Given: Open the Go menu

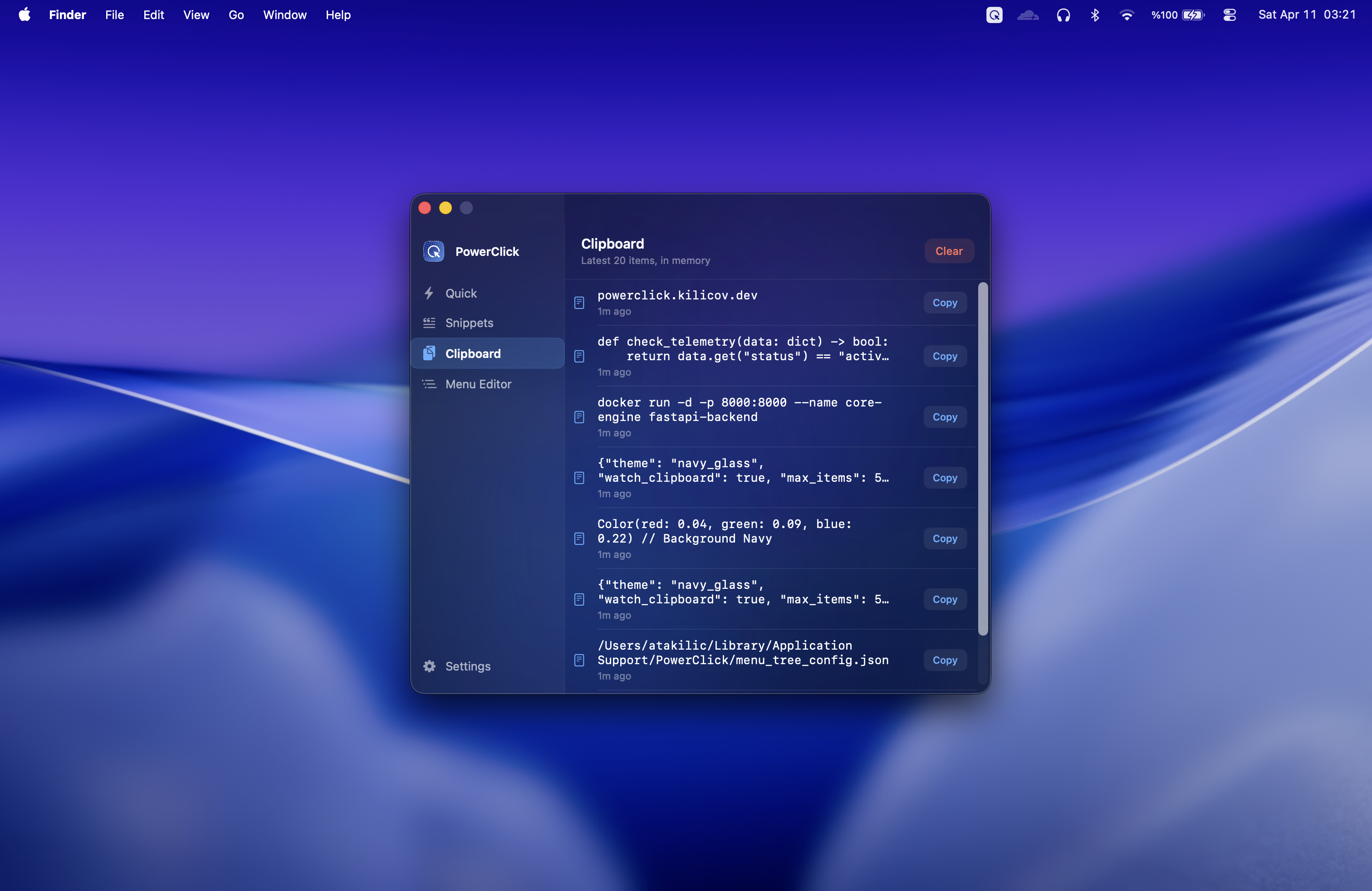Looking at the screenshot, I should (x=236, y=15).
